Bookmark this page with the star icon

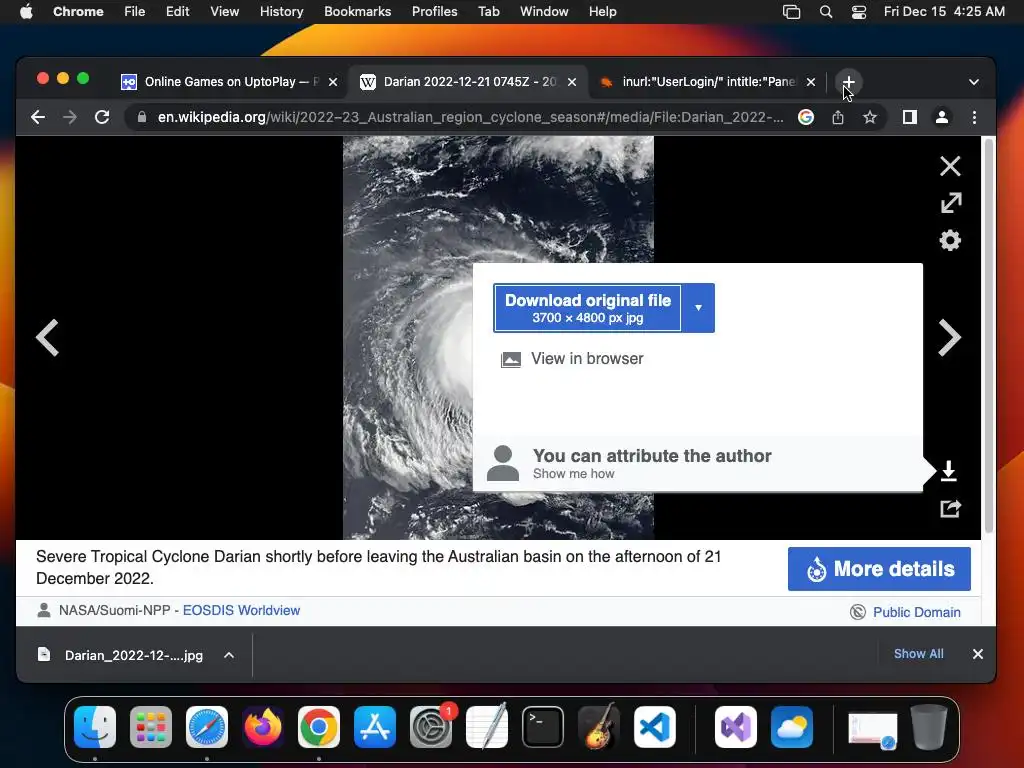coord(870,118)
